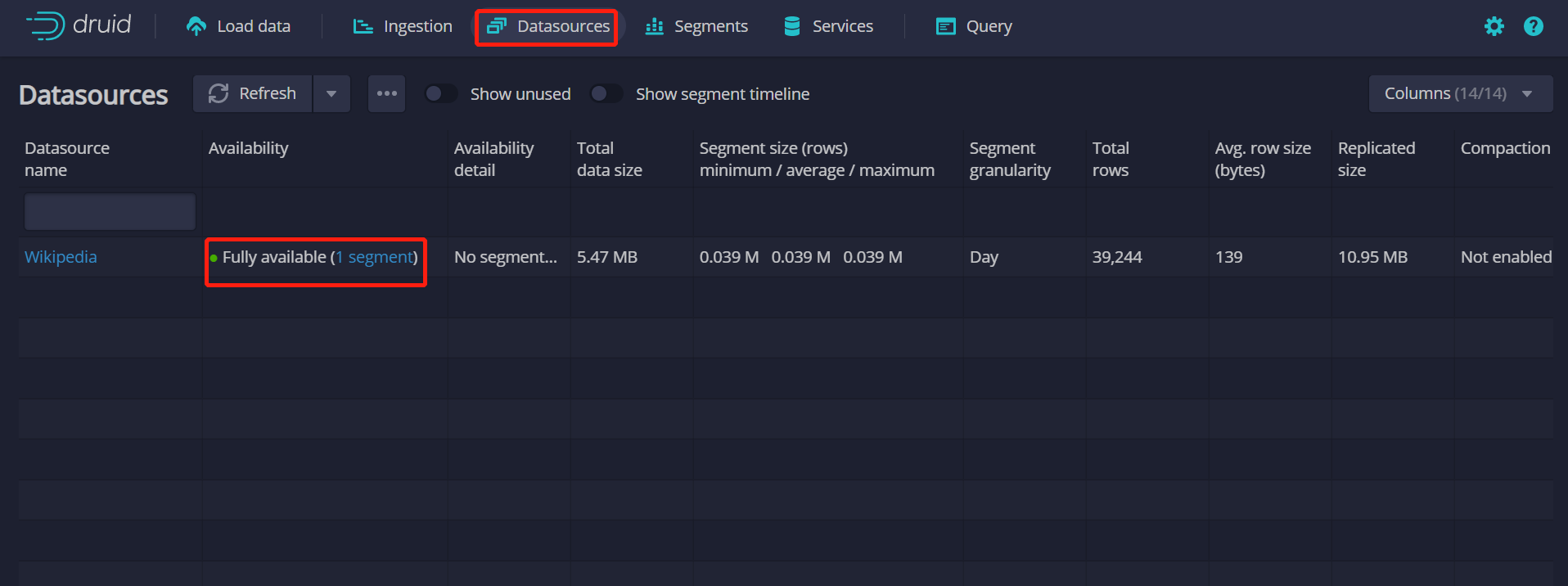Open the Load data page
Viewport: 1568px width, 586px height.
pos(238,26)
